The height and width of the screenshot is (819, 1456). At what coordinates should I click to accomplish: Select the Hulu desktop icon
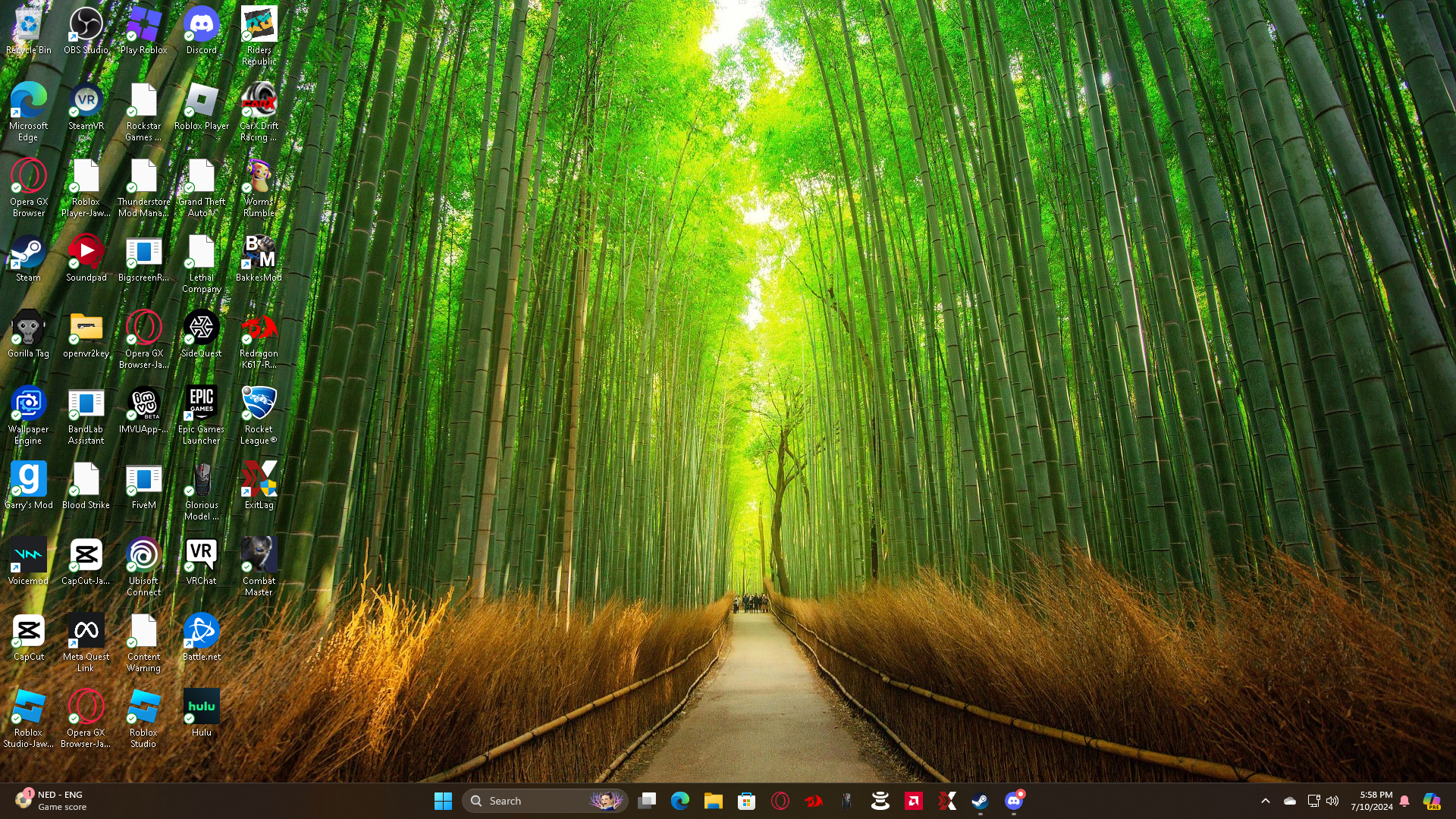click(201, 714)
